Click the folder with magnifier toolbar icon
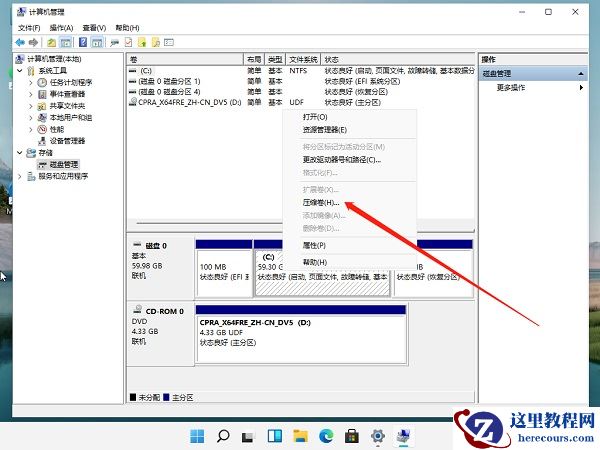Viewport: 600px width, 450px height. pyautogui.click(x=156, y=42)
